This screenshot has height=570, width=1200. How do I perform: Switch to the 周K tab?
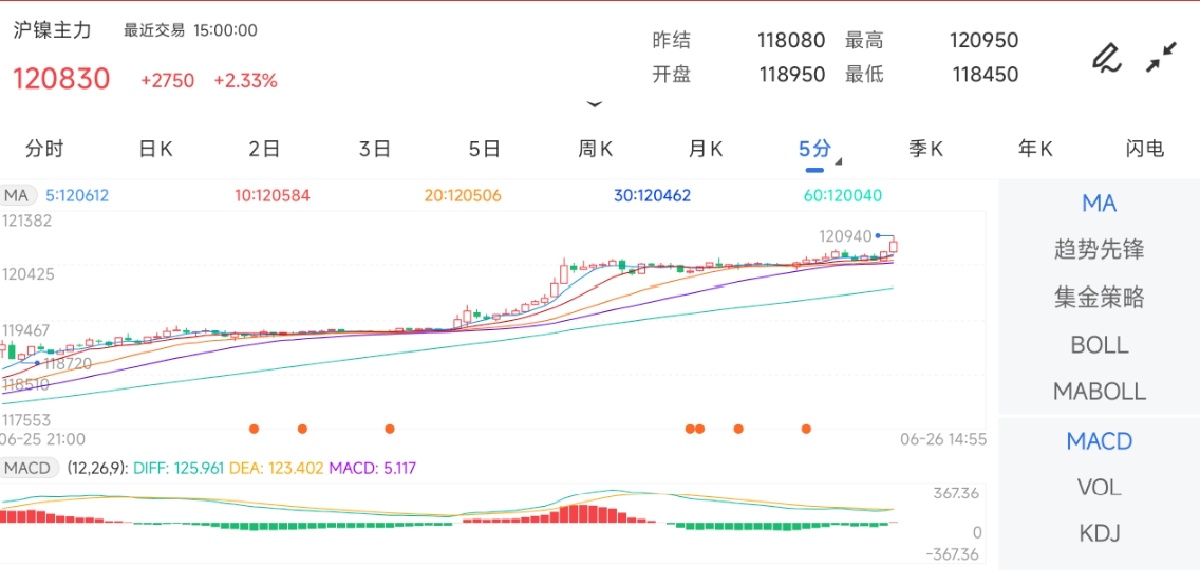tap(595, 149)
